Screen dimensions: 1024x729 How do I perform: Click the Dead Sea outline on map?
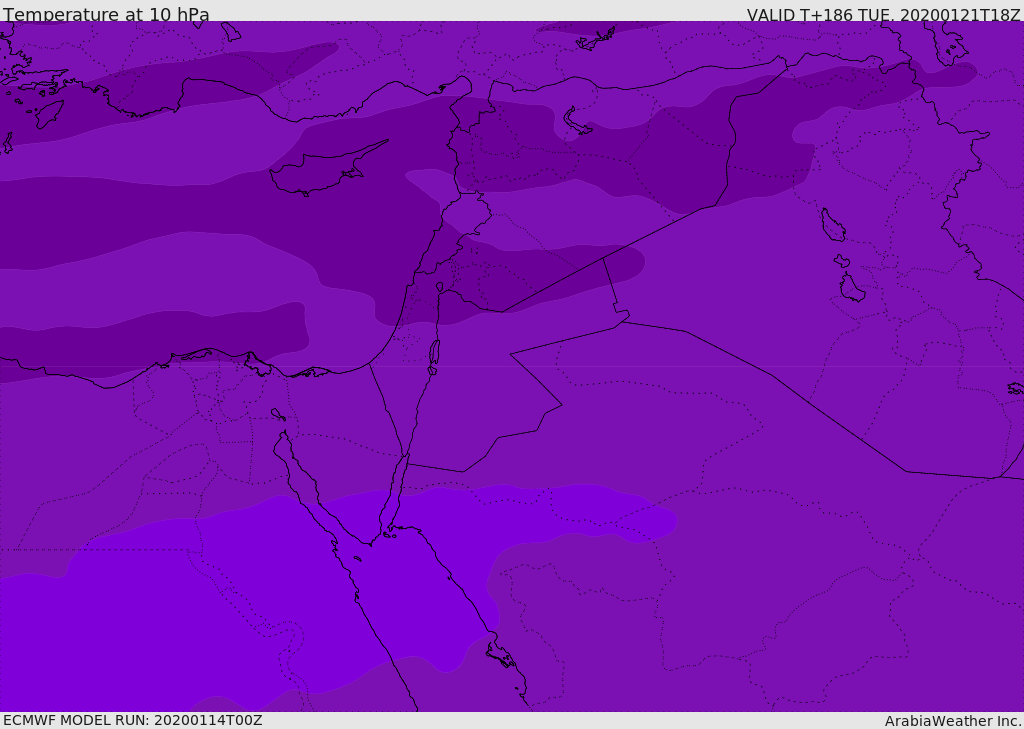434,356
